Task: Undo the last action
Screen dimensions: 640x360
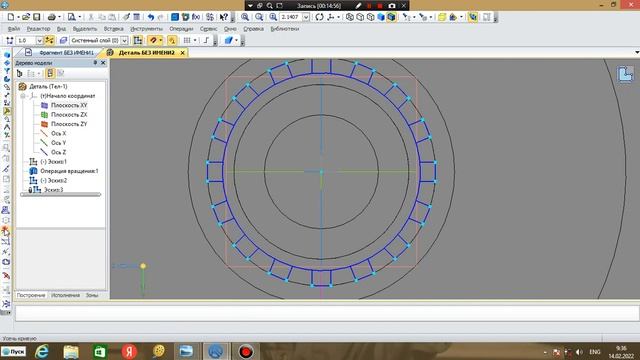Action: 151,17
